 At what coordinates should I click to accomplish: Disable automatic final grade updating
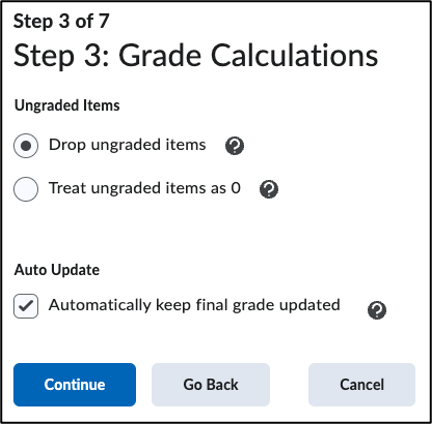26,306
